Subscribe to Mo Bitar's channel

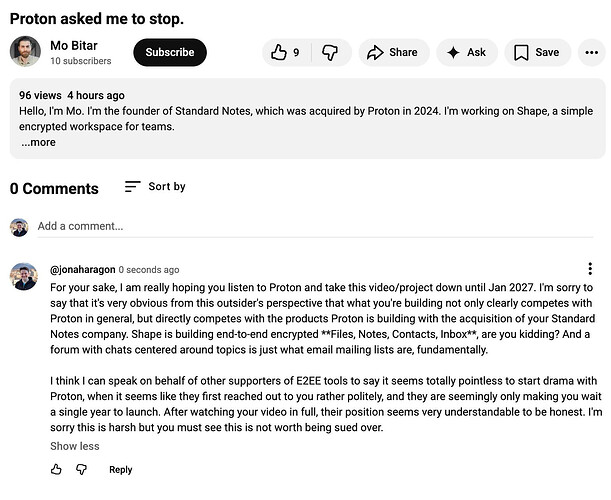(170, 53)
